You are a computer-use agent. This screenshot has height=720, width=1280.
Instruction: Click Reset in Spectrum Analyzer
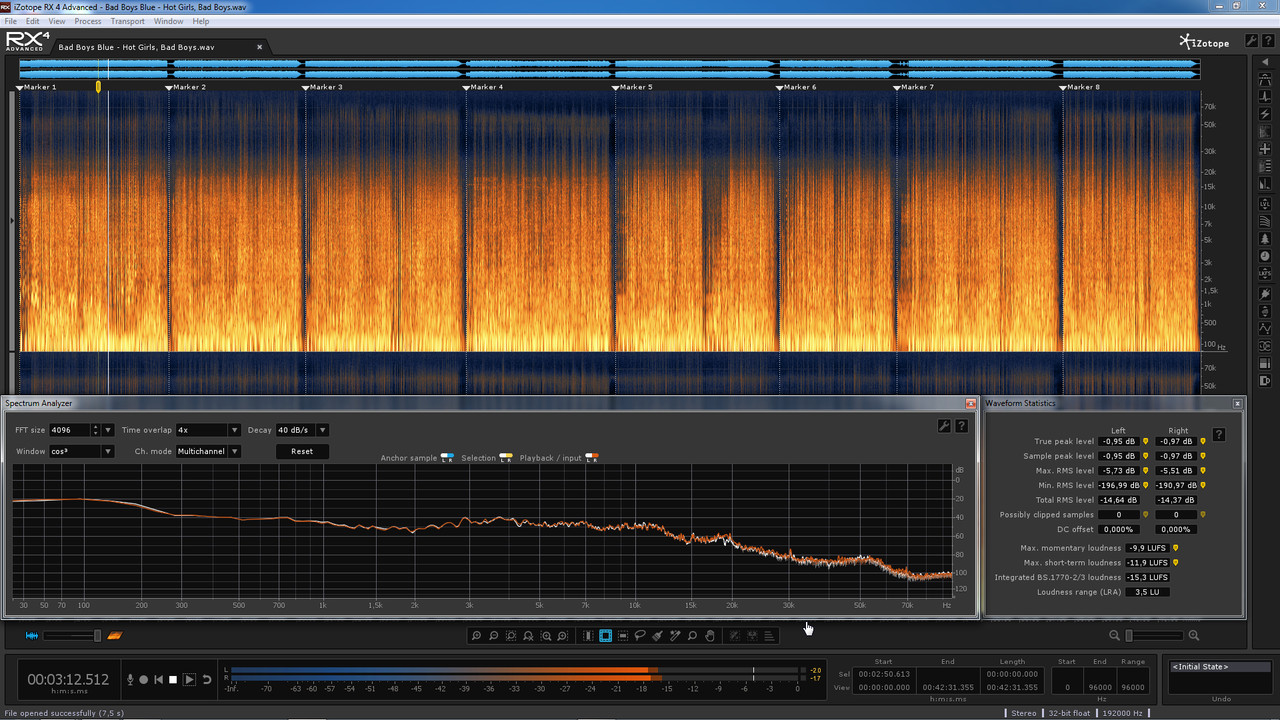coord(302,451)
